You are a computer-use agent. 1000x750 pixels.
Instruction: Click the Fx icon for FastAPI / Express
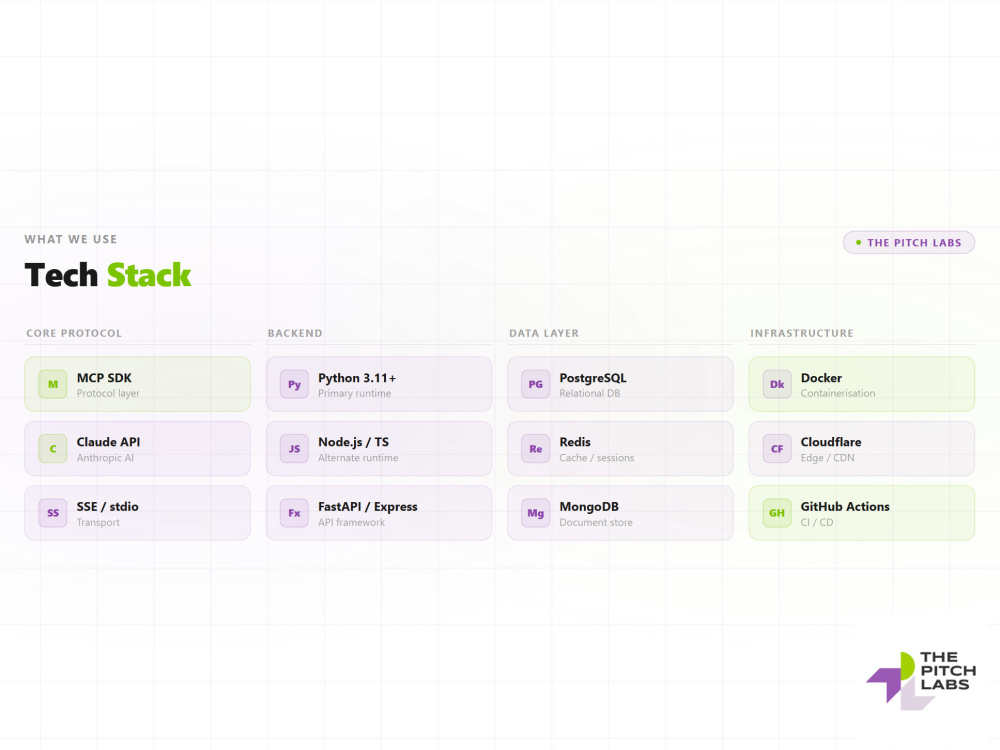[x=294, y=513]
